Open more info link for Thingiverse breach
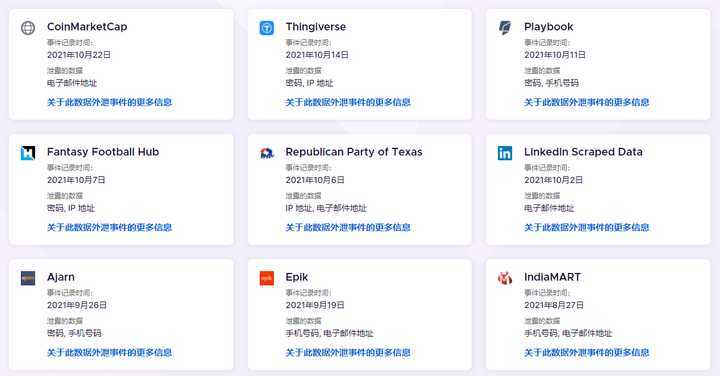Viewport: 720px width, 376px height. 348,102
